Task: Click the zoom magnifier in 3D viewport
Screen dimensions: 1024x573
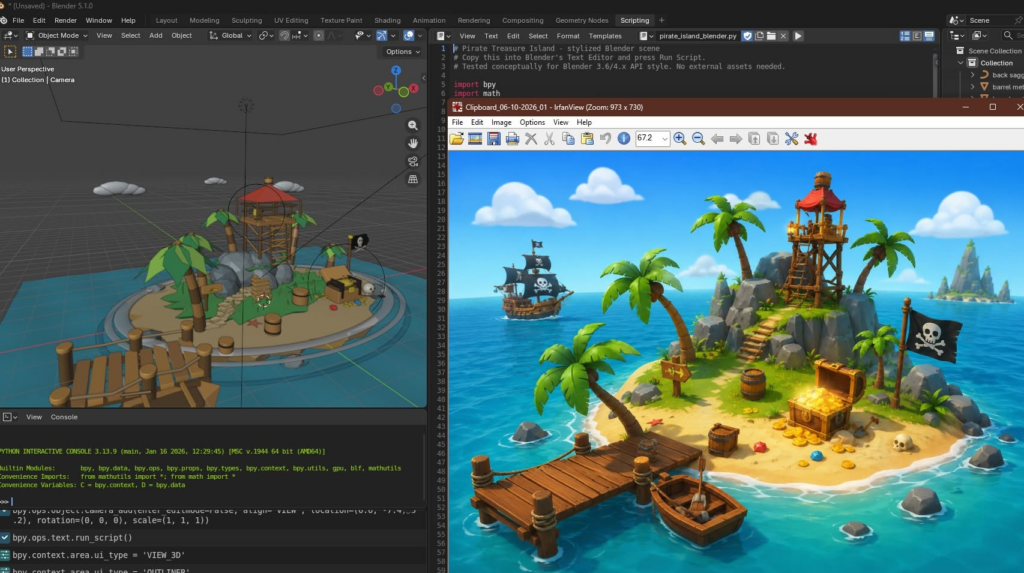Action: coord(413,125)
